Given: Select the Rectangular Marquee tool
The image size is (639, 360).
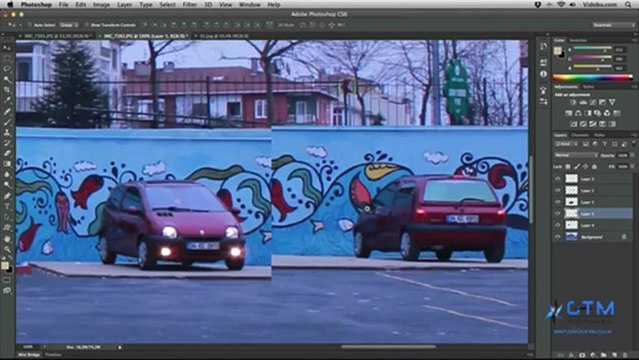Looking at the screenshot, I should (x=7, y=59).
